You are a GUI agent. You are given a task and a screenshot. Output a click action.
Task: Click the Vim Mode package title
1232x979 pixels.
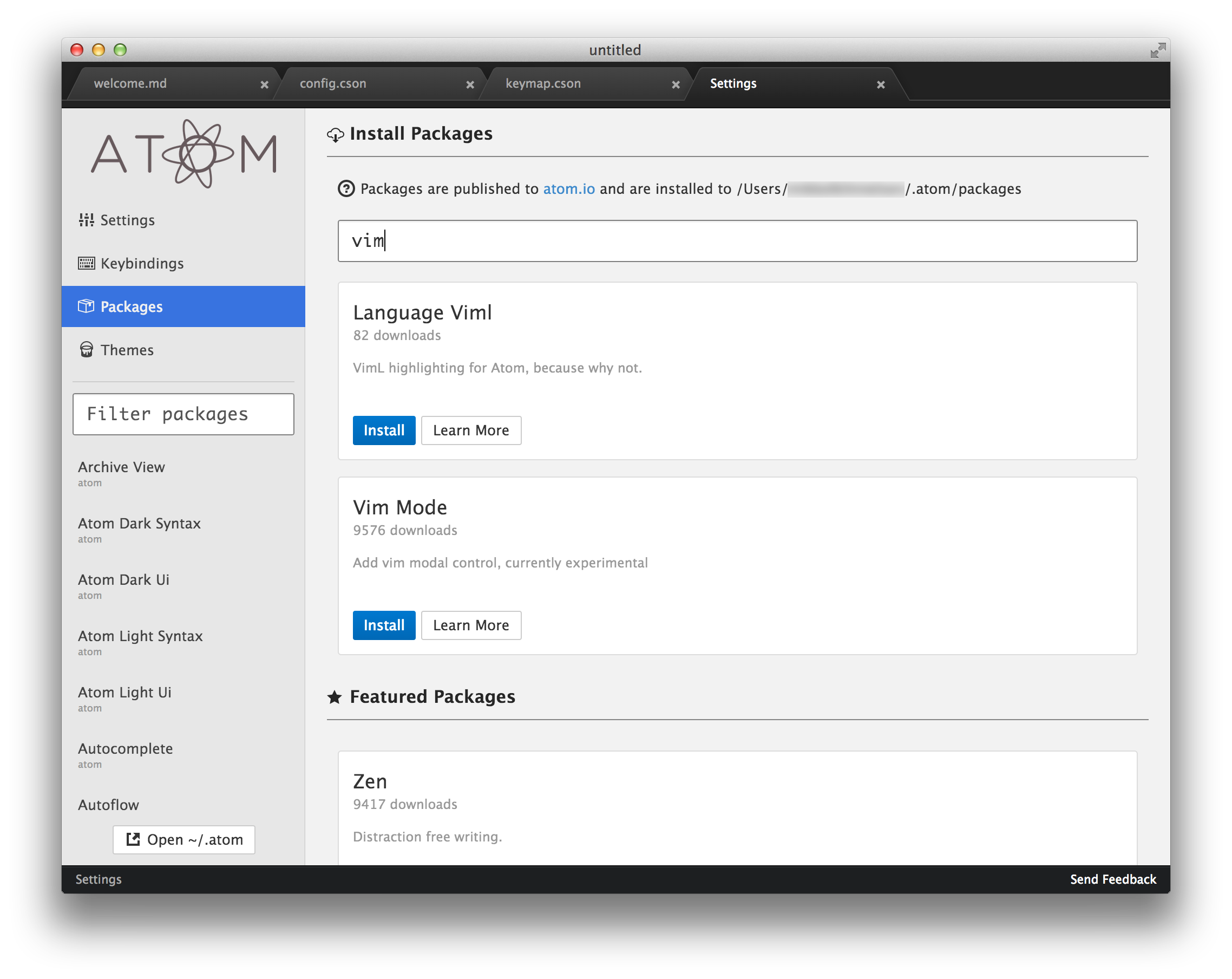400,507
